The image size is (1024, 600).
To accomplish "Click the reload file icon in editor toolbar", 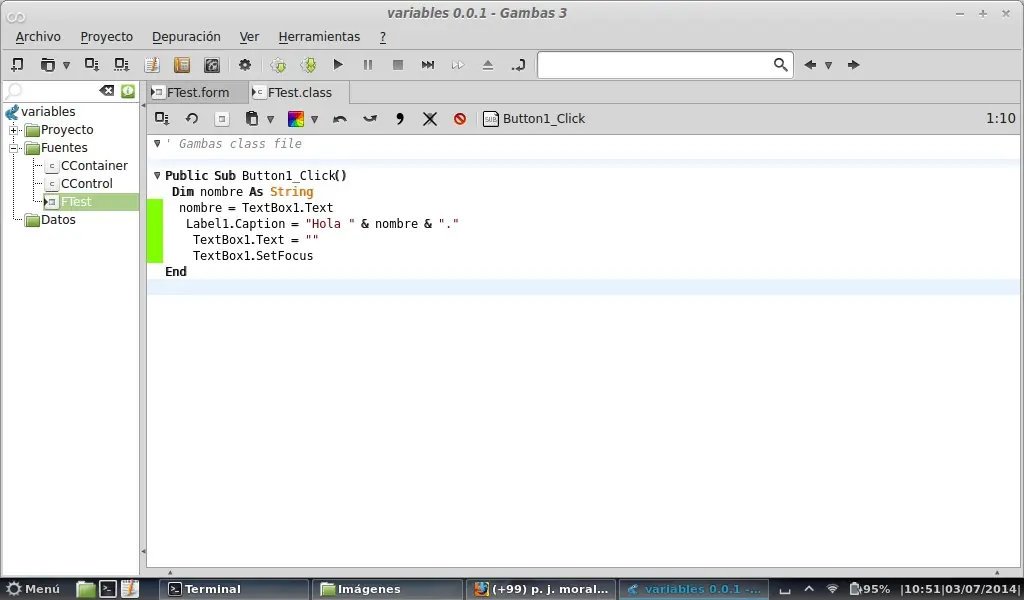I will (192, 119).
